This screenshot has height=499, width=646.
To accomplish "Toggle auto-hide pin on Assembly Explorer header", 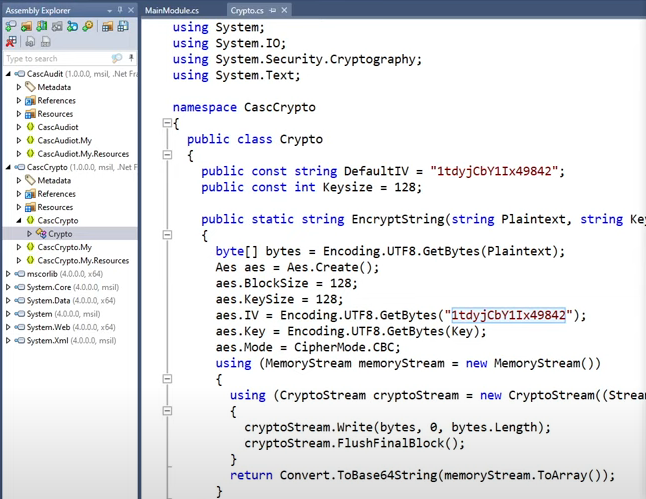I will pos(120,10).
